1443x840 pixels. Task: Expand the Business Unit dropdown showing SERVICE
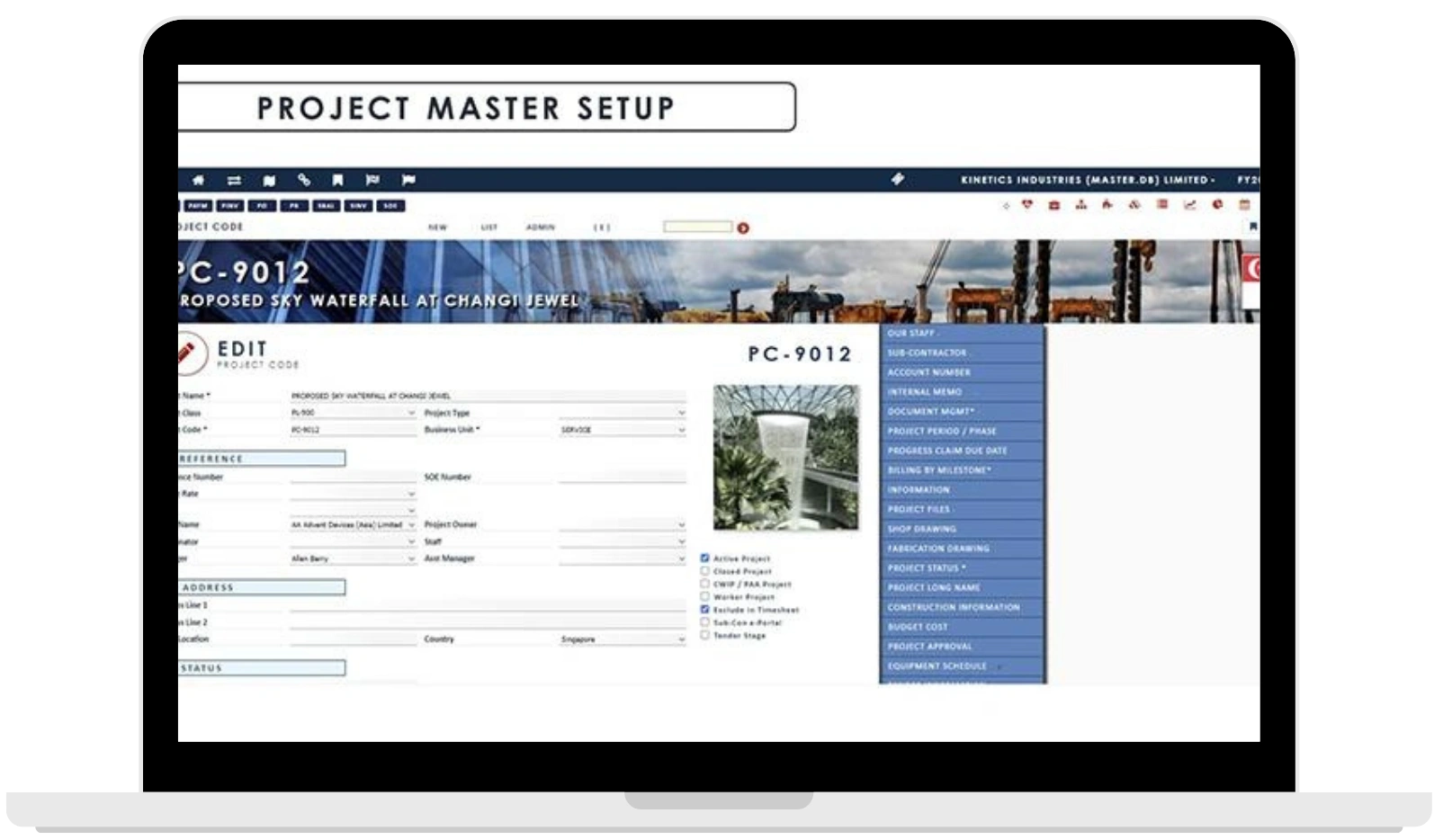pos(680,431)
